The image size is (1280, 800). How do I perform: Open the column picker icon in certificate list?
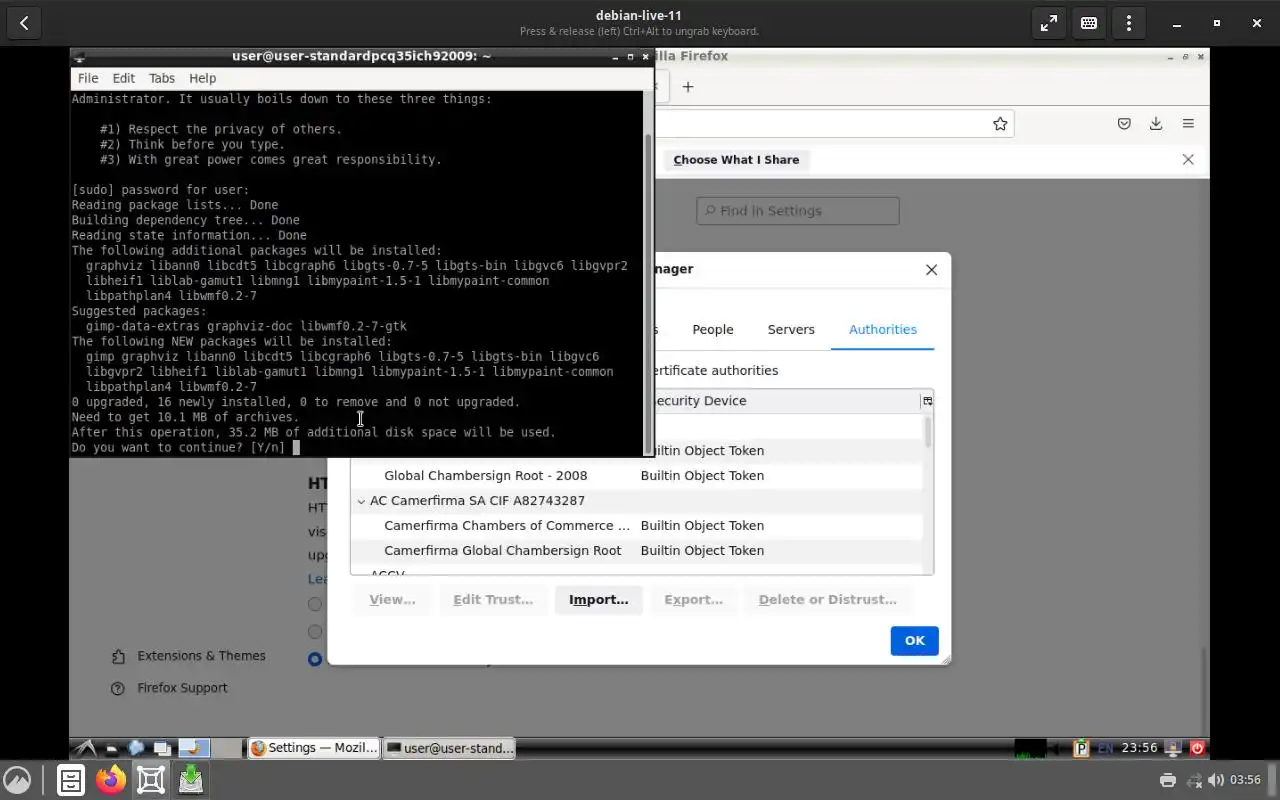coord(927,401)
